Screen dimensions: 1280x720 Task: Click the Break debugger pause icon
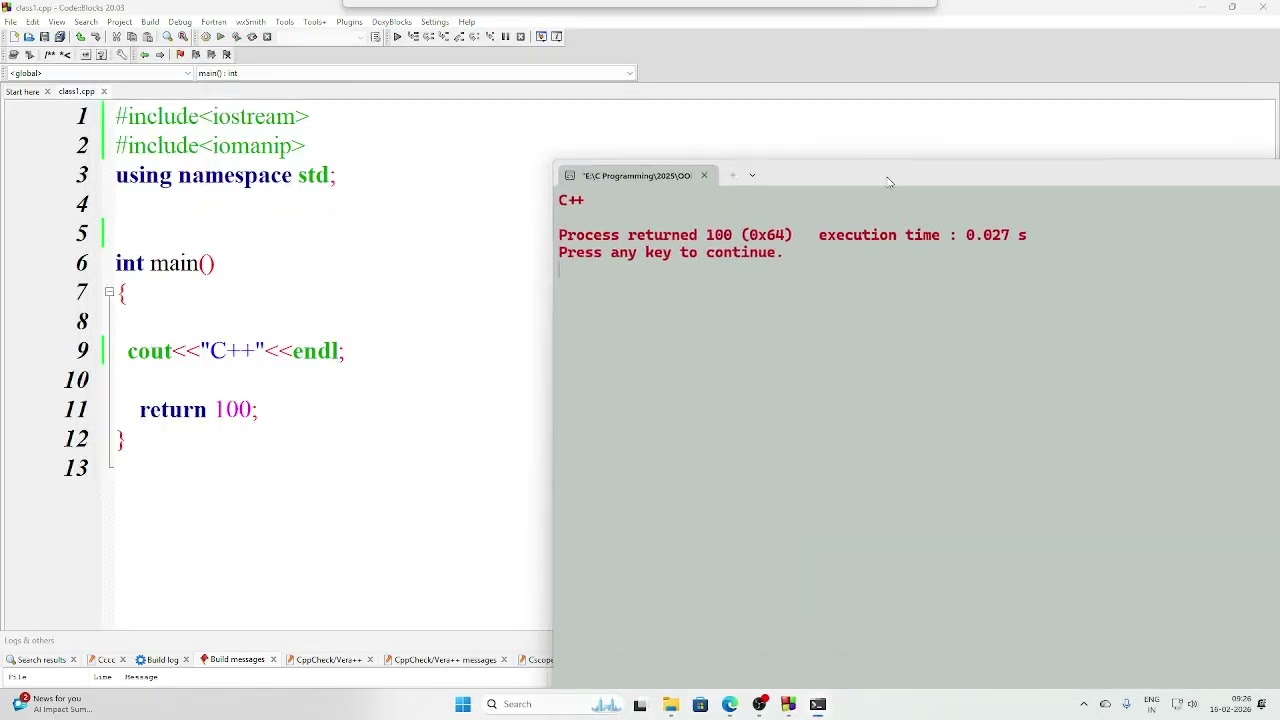click(x=505, y=37)
